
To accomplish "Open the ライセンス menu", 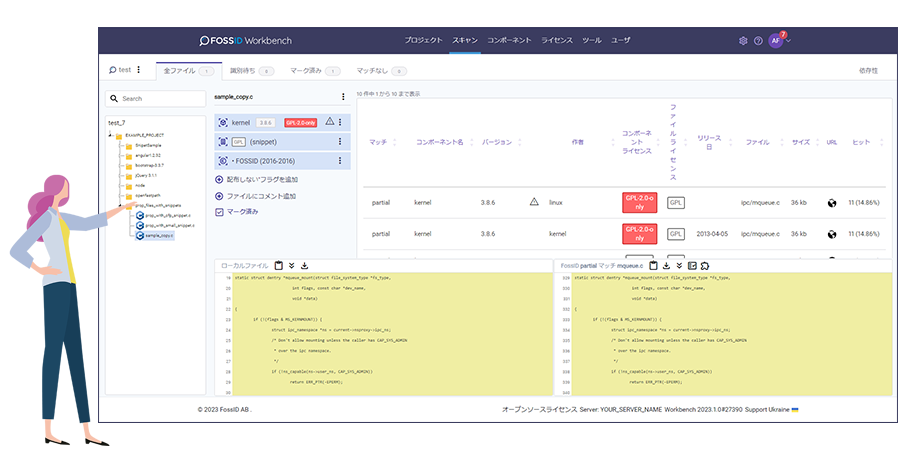I will point(557,40).
